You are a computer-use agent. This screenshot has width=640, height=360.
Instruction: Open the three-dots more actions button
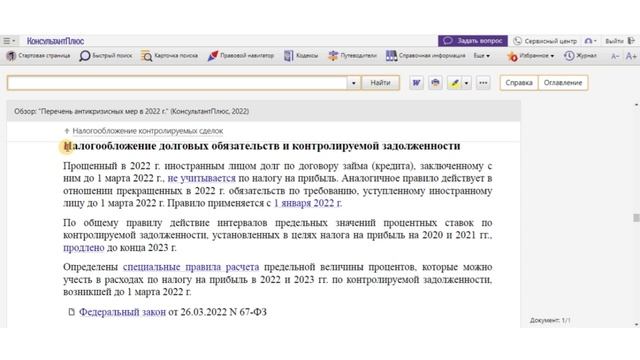click(x=483, y=83)
